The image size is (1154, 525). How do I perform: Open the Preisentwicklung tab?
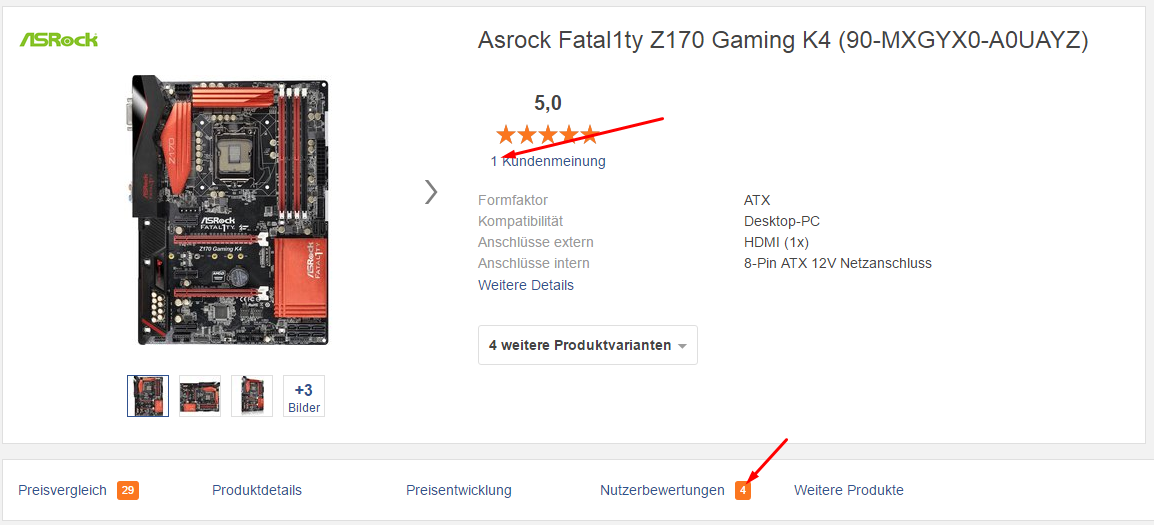pos(459,490)
